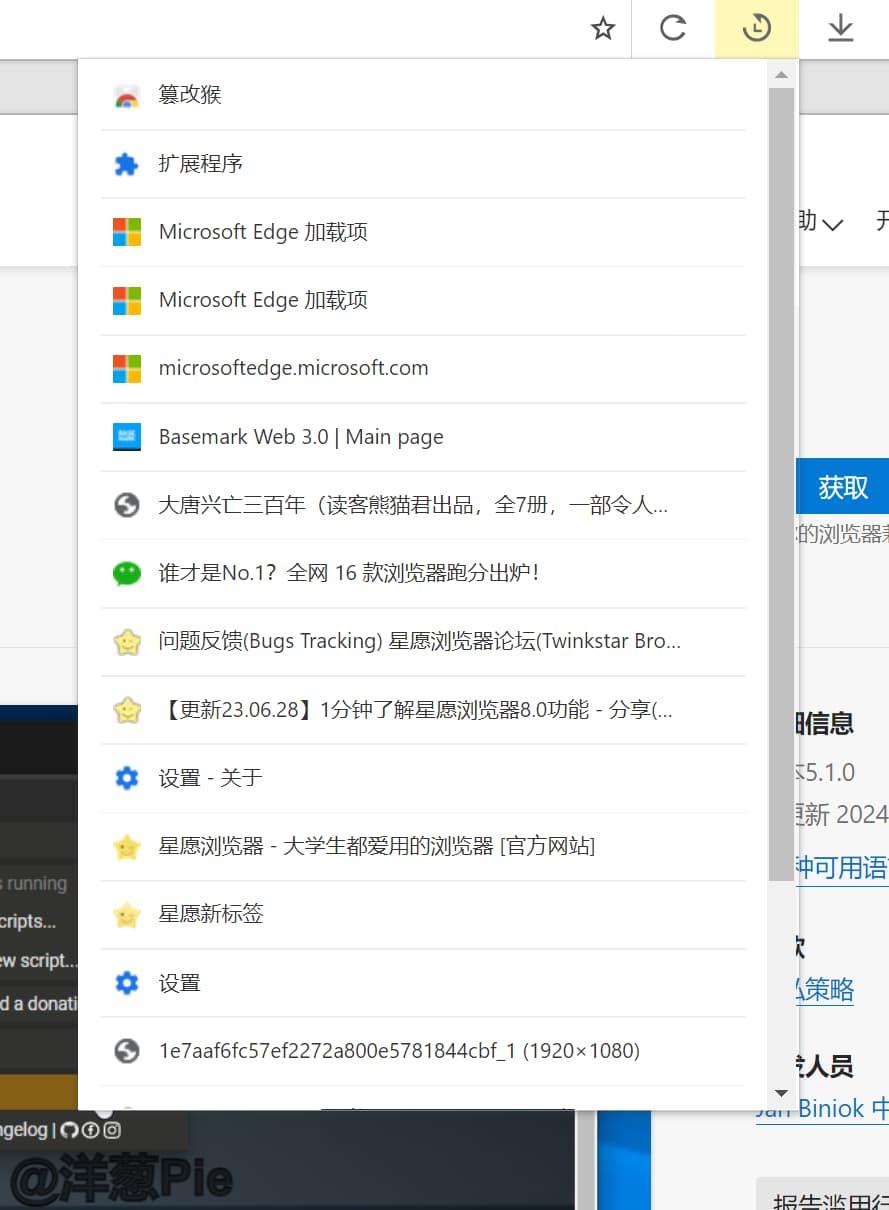
Task: Click the history list scrollbar thumb
Action: [781, 480]
